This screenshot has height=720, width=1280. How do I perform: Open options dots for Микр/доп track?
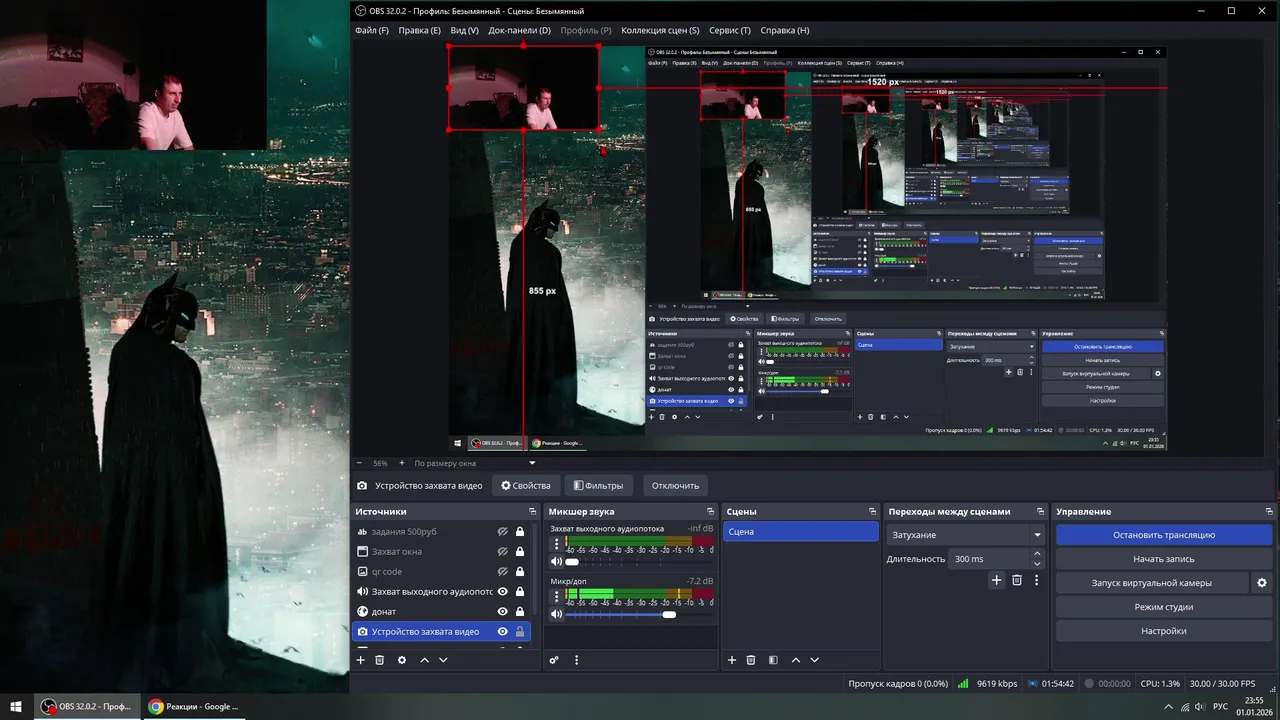click(x=555, y=597)
